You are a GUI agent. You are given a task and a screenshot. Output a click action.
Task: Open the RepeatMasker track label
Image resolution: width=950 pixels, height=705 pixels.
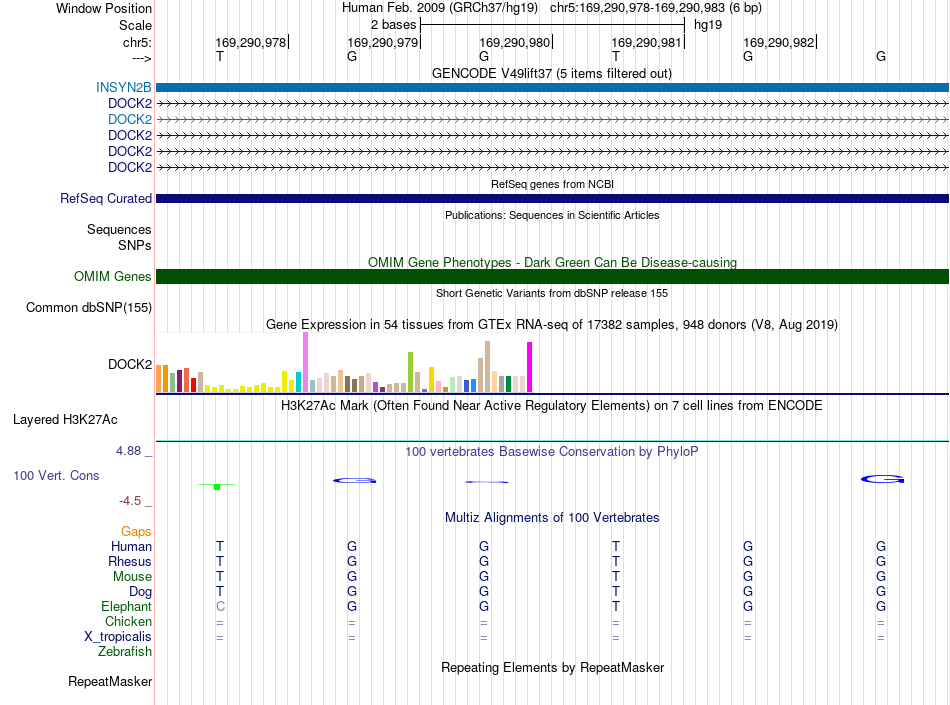click(110, 682)
